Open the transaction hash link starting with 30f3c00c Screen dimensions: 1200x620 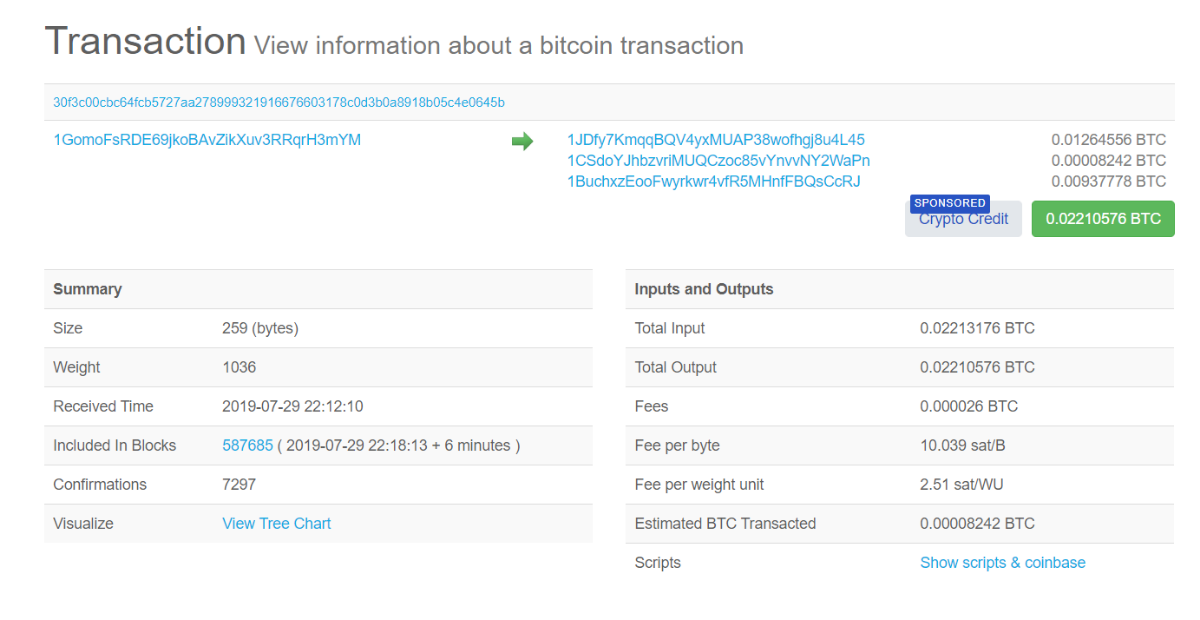coord(279,102)
